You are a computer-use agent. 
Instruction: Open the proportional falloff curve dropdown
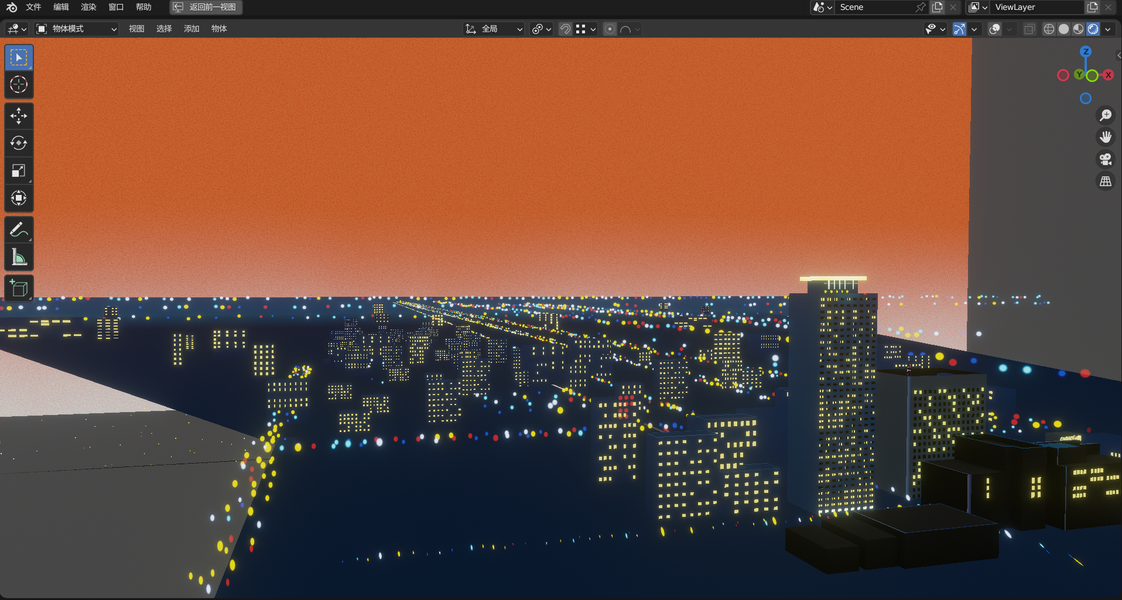[630, 29]
